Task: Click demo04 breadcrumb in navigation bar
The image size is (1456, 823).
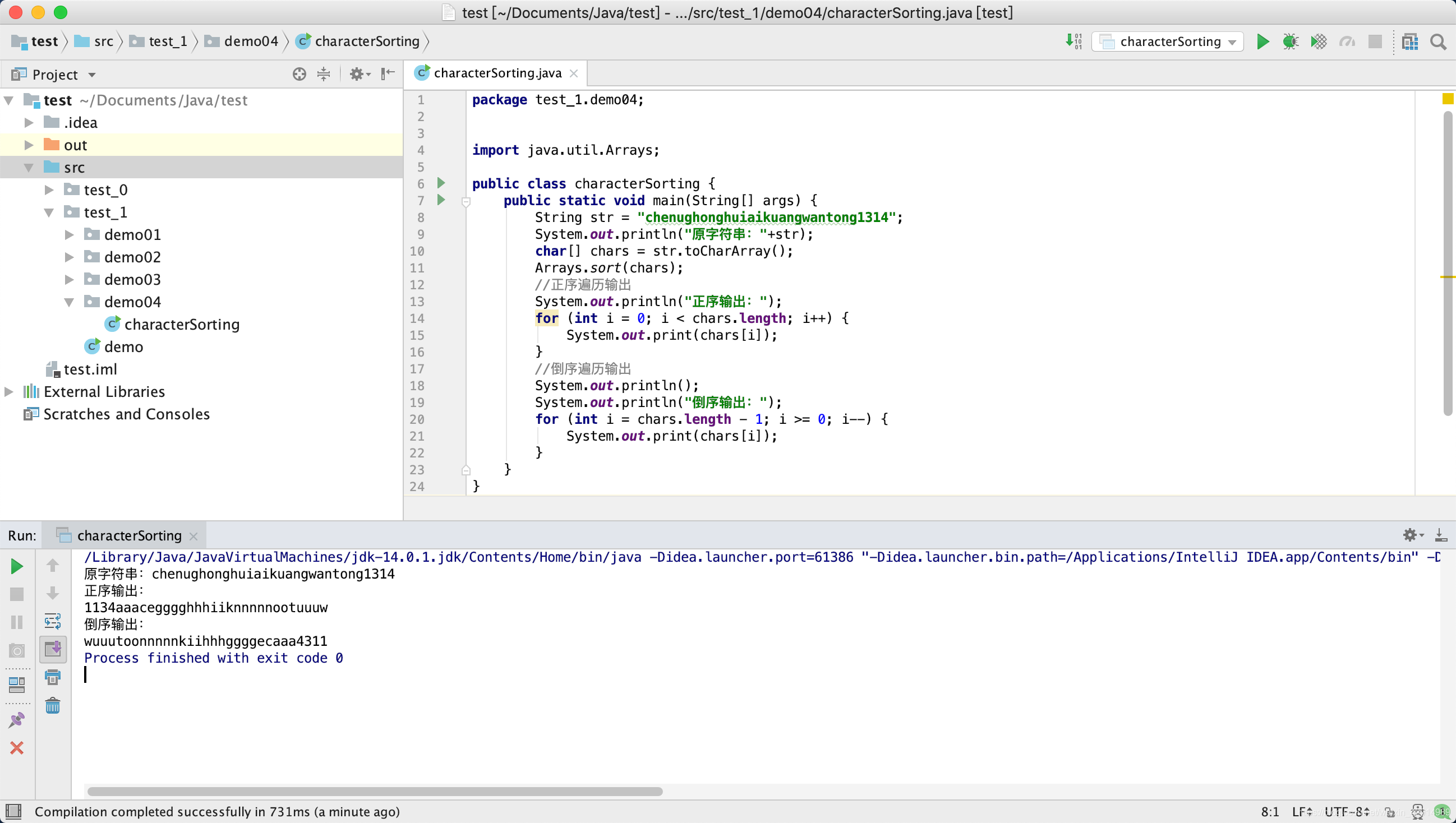Action: click(241, 41)
